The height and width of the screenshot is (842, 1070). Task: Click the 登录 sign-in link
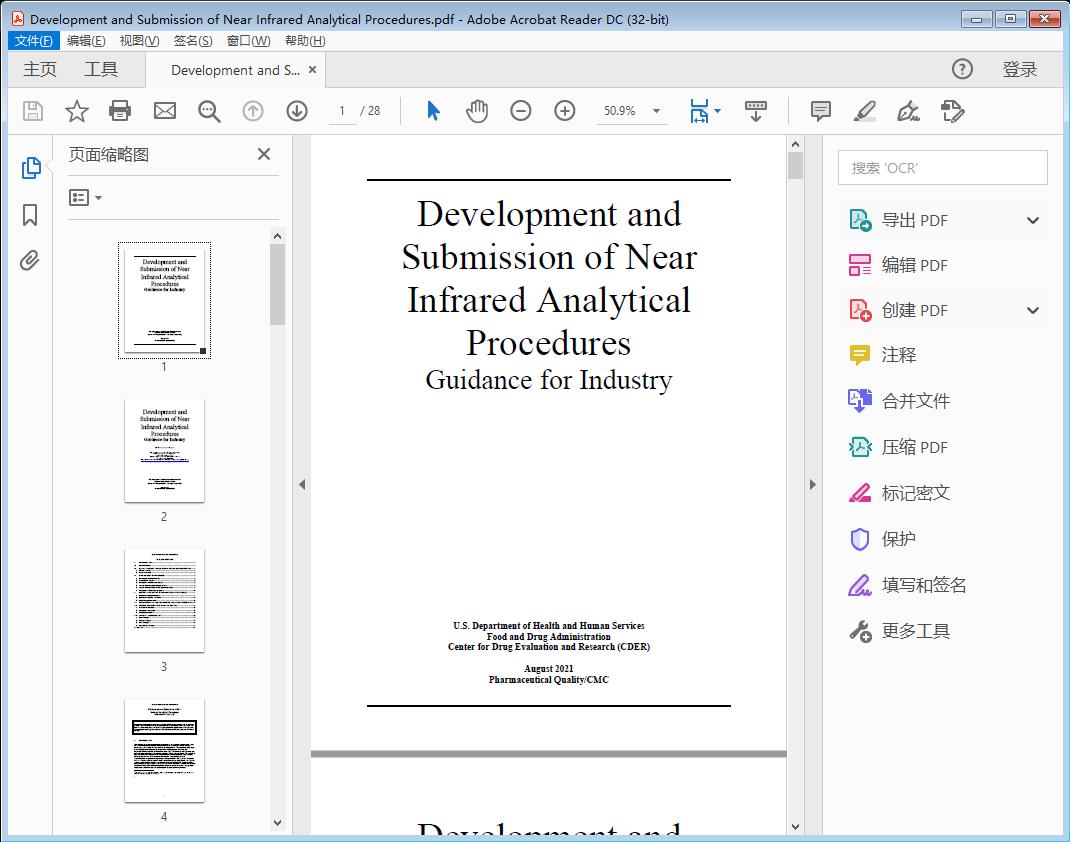point(1021,69)
